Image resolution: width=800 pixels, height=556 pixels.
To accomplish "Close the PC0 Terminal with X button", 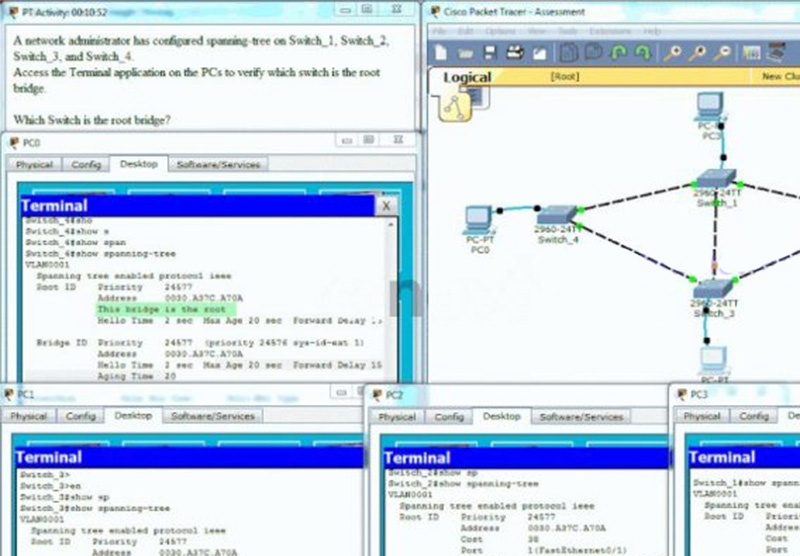I will point(386,206).
